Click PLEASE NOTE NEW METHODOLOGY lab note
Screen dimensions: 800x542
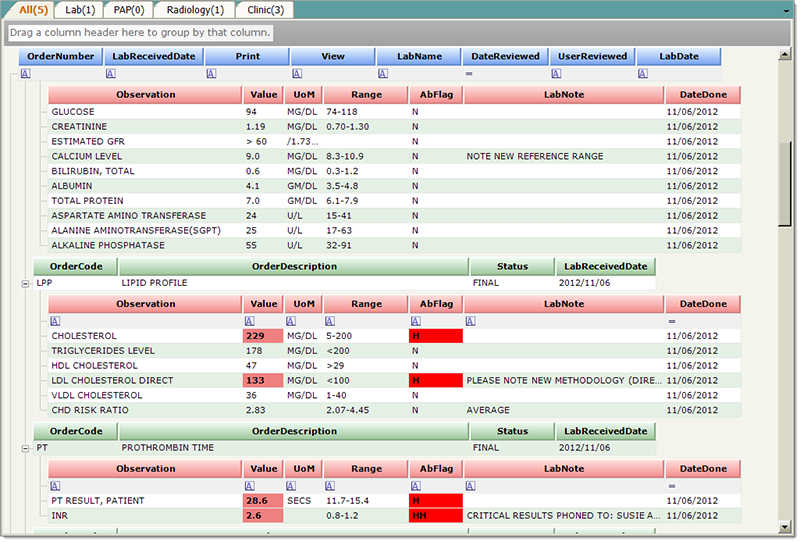(564, 380)
